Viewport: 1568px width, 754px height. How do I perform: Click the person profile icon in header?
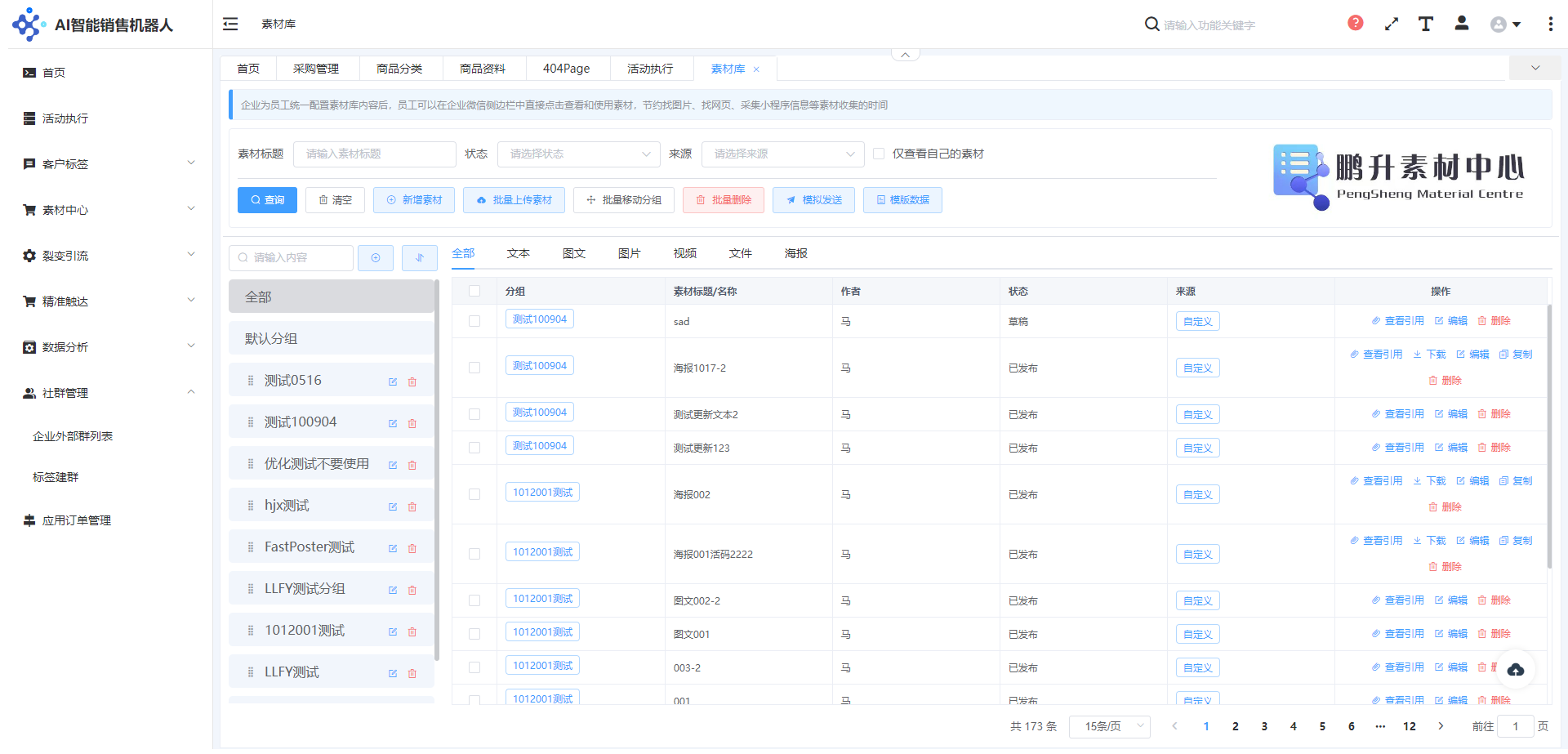(x=1462, y=23)
